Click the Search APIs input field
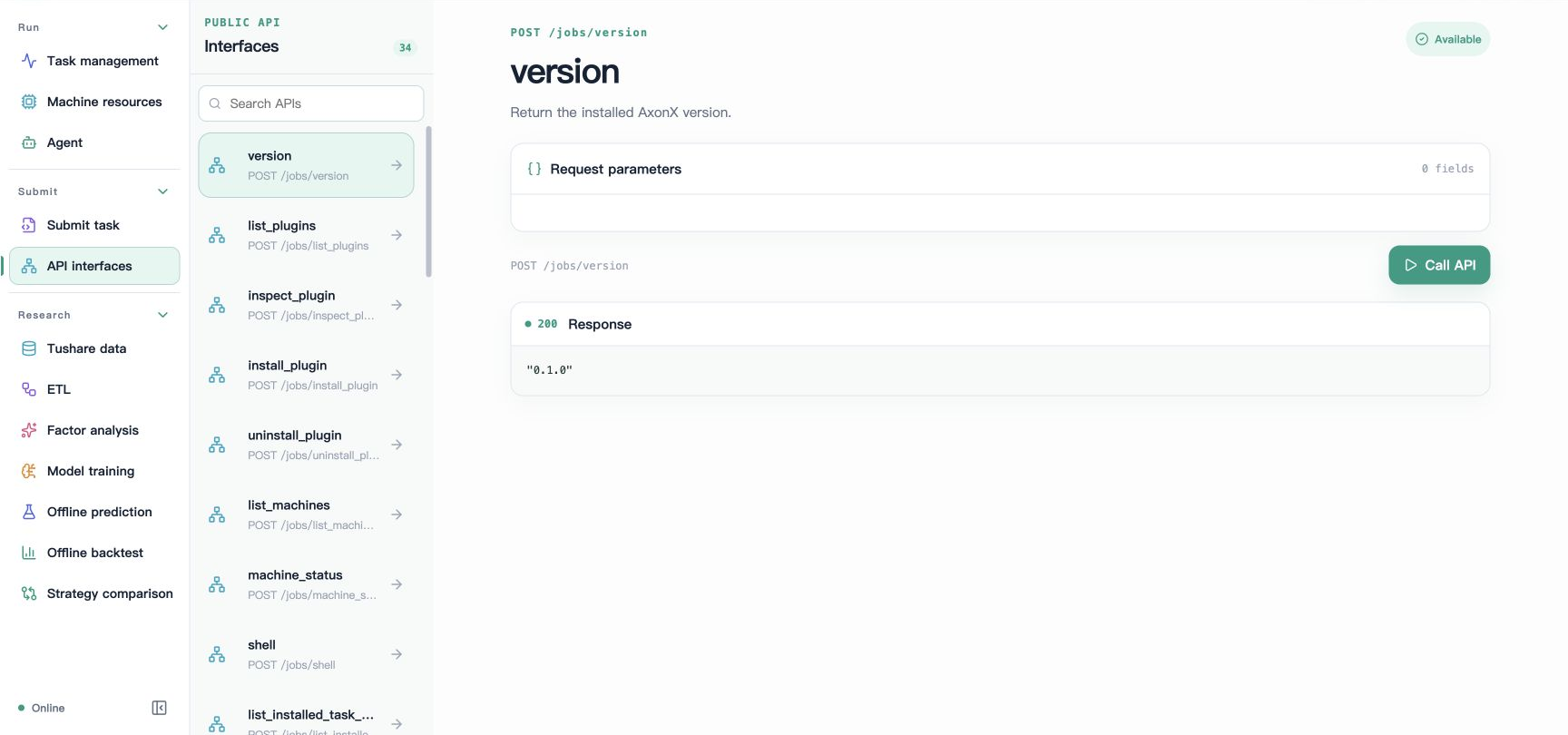The height and width of the screenshot is (735, 1568). click(x=311, y=103)
